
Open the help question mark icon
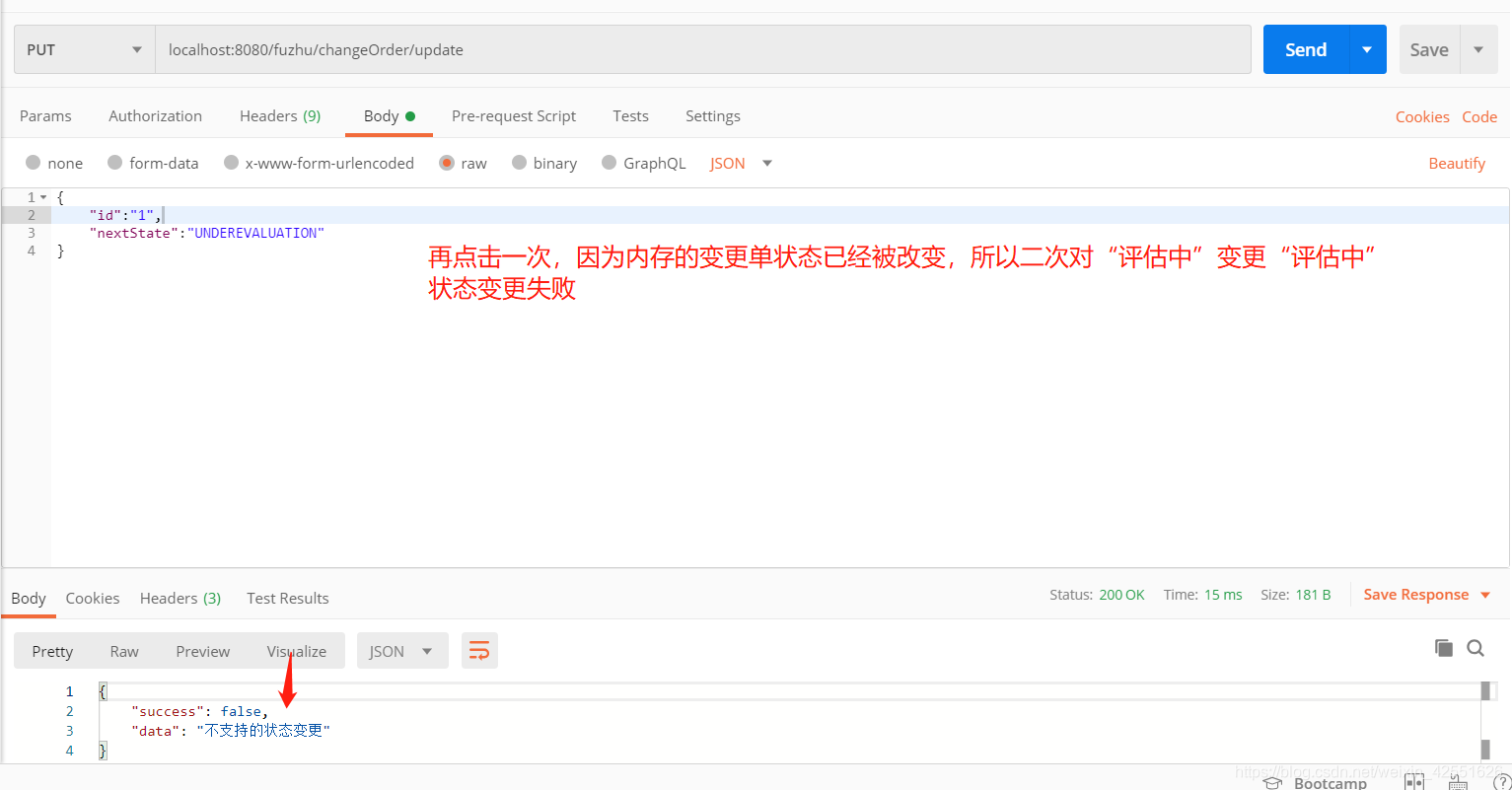[x=1502, y=783]
